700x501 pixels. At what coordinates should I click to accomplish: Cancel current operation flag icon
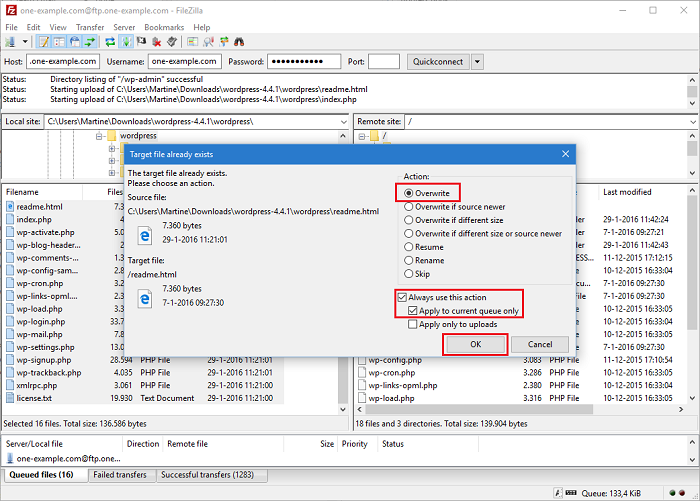(x=142, y=42)
